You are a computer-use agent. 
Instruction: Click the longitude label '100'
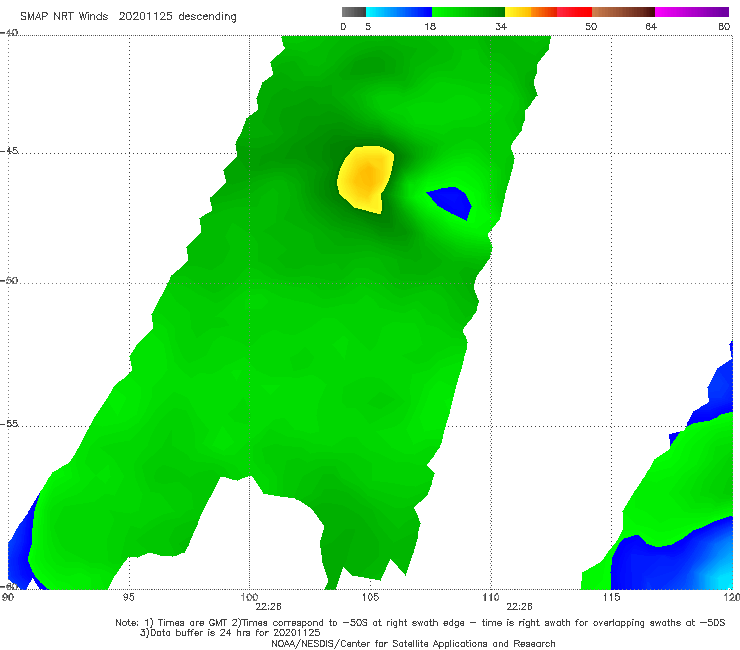tap(249, 598)
